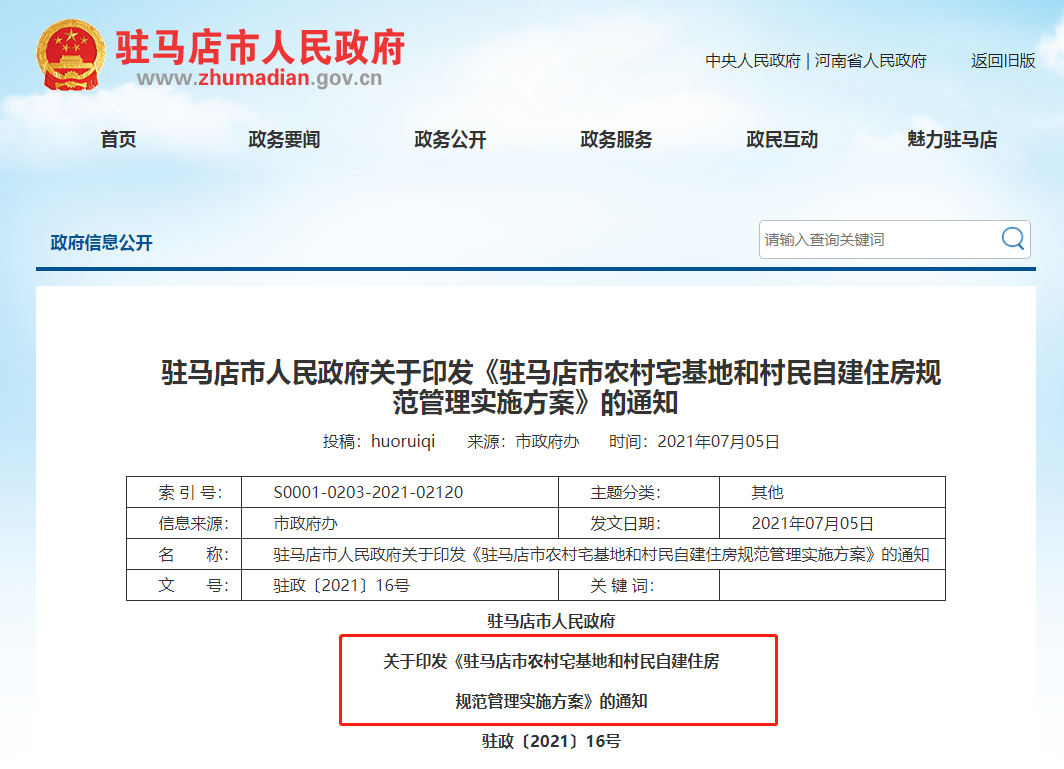Click the 驻政〔2021〕16号 table cell
This screenshot has width=1064, height=769.
[x=400, y=585]
